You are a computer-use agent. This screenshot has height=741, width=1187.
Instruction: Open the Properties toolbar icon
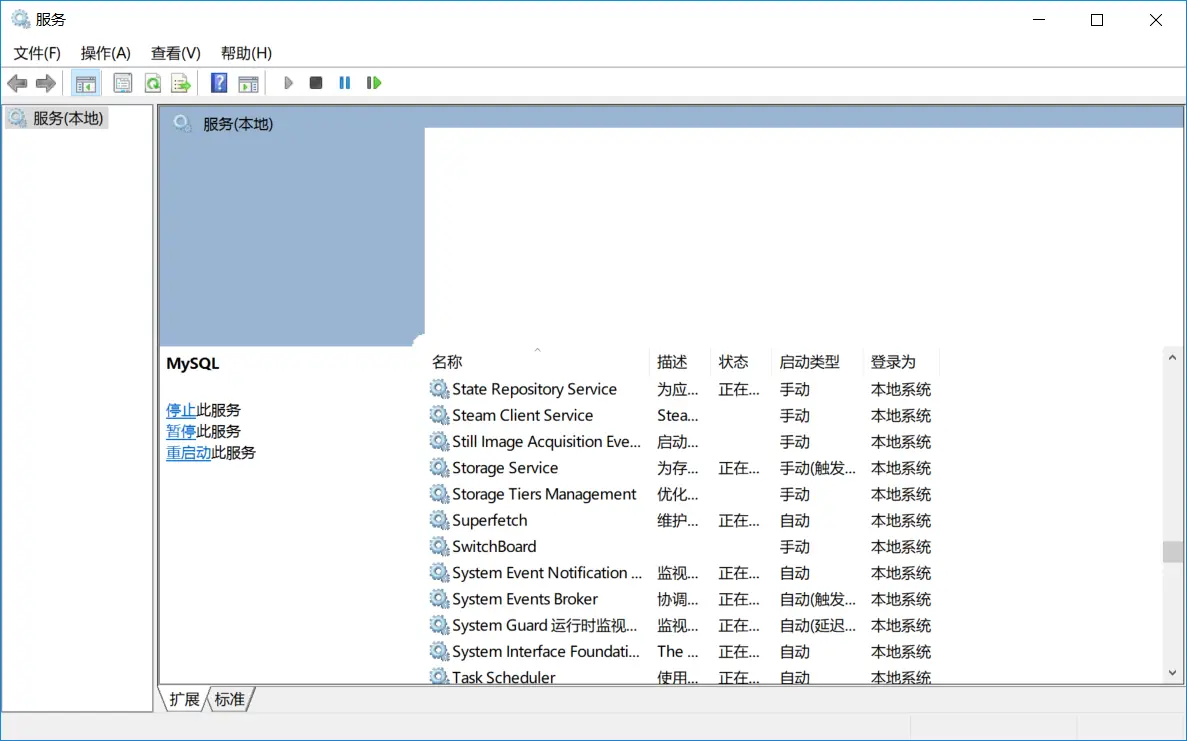(123, 83)
